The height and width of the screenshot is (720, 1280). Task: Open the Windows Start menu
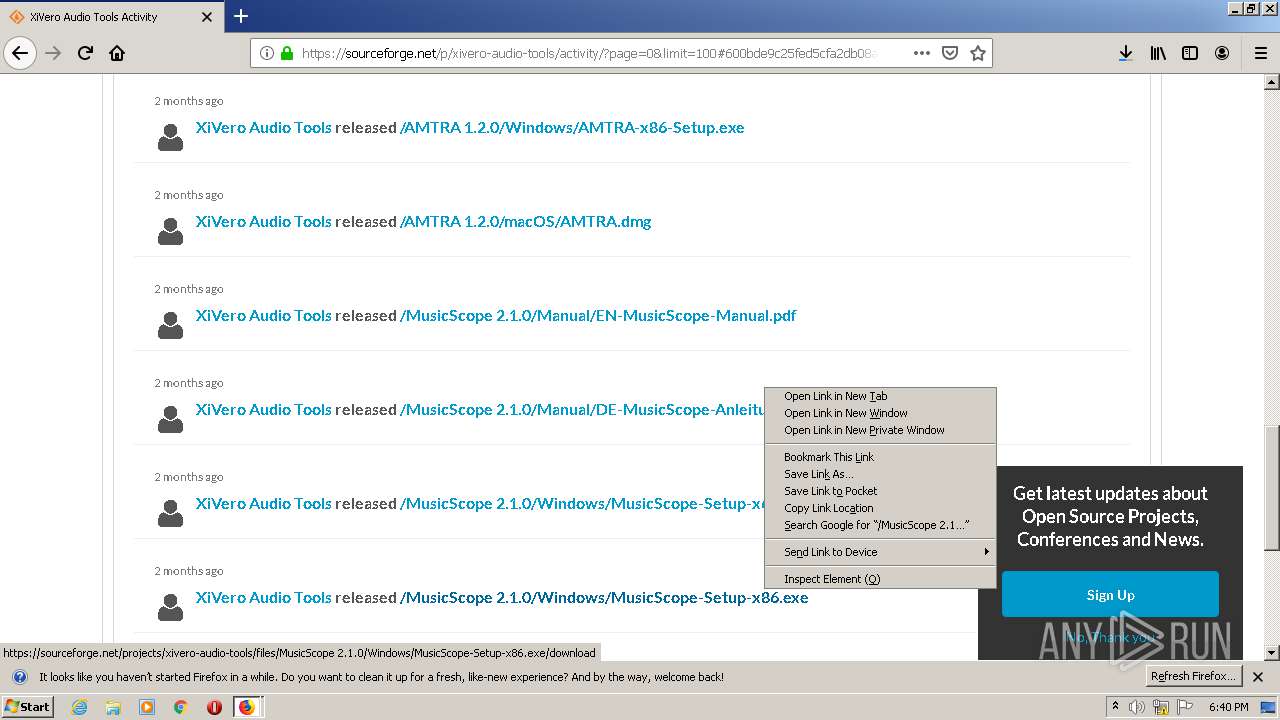point(28,706)
